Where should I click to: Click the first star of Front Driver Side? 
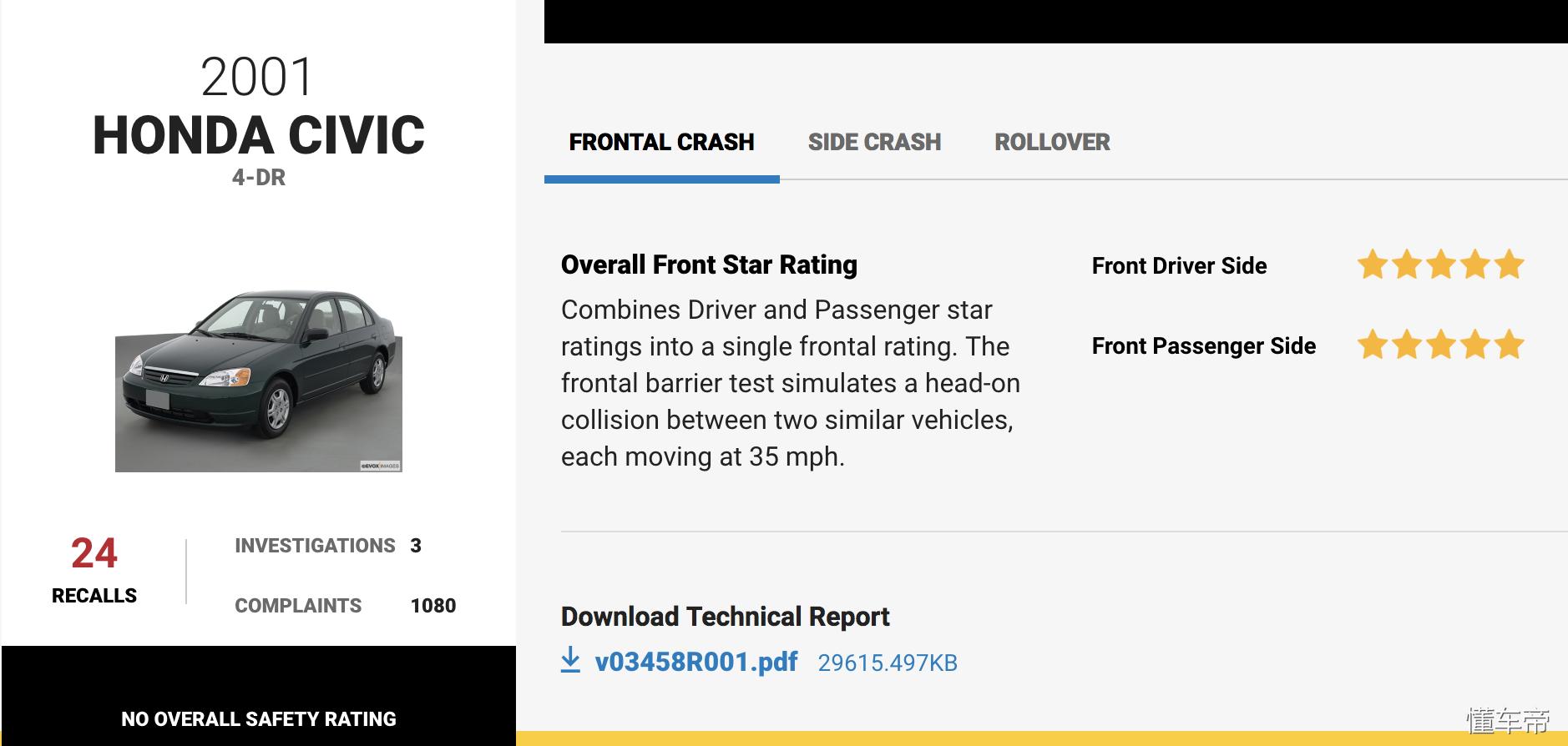[x=1372, y=265]
